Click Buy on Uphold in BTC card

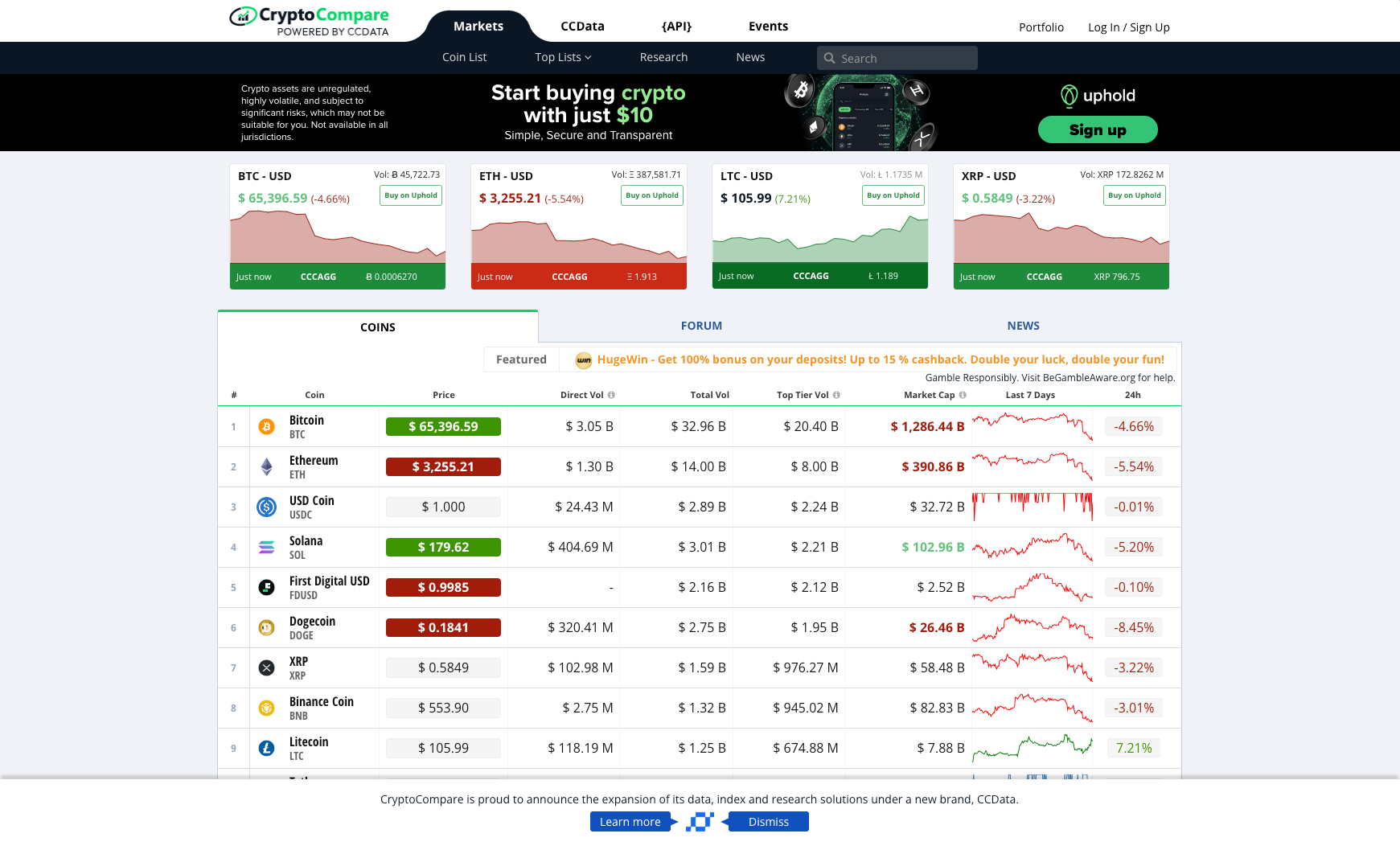(411, 195)
